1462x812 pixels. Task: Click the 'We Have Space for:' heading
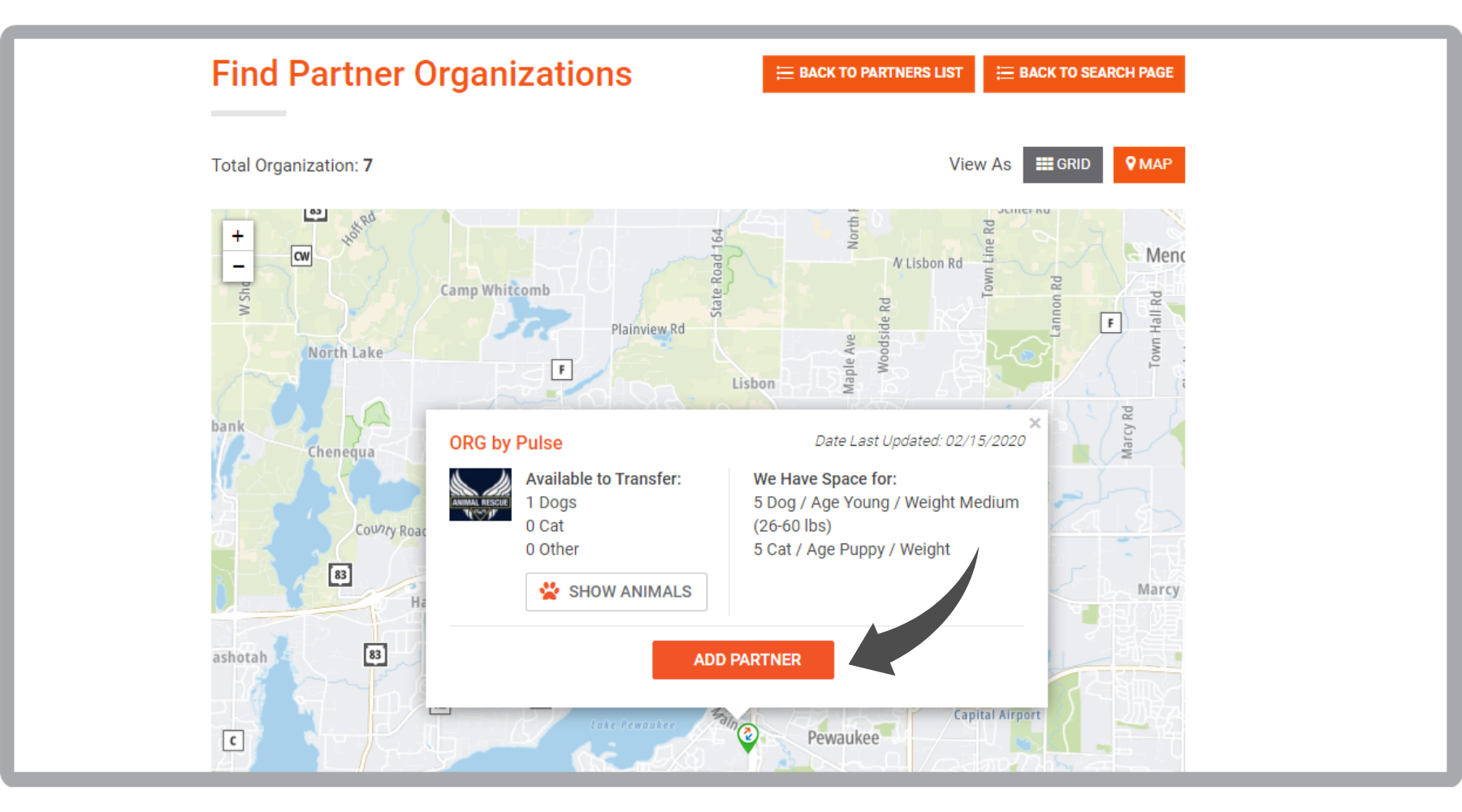coord(825,479)
